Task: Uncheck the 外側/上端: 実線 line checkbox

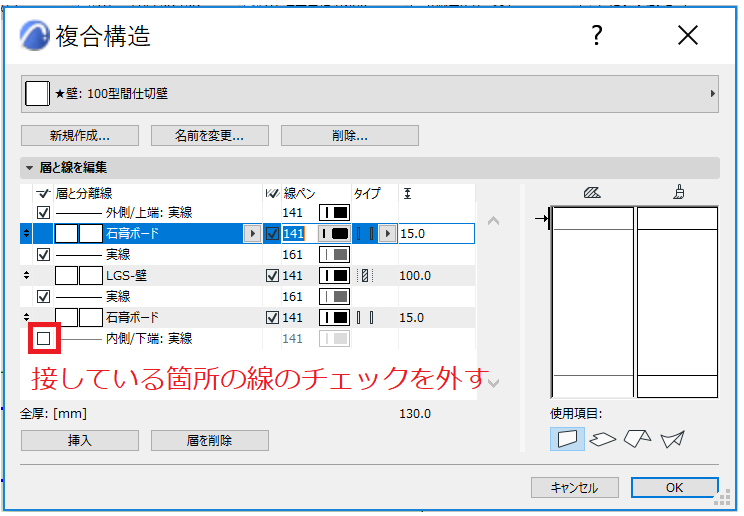Action: 43,213
